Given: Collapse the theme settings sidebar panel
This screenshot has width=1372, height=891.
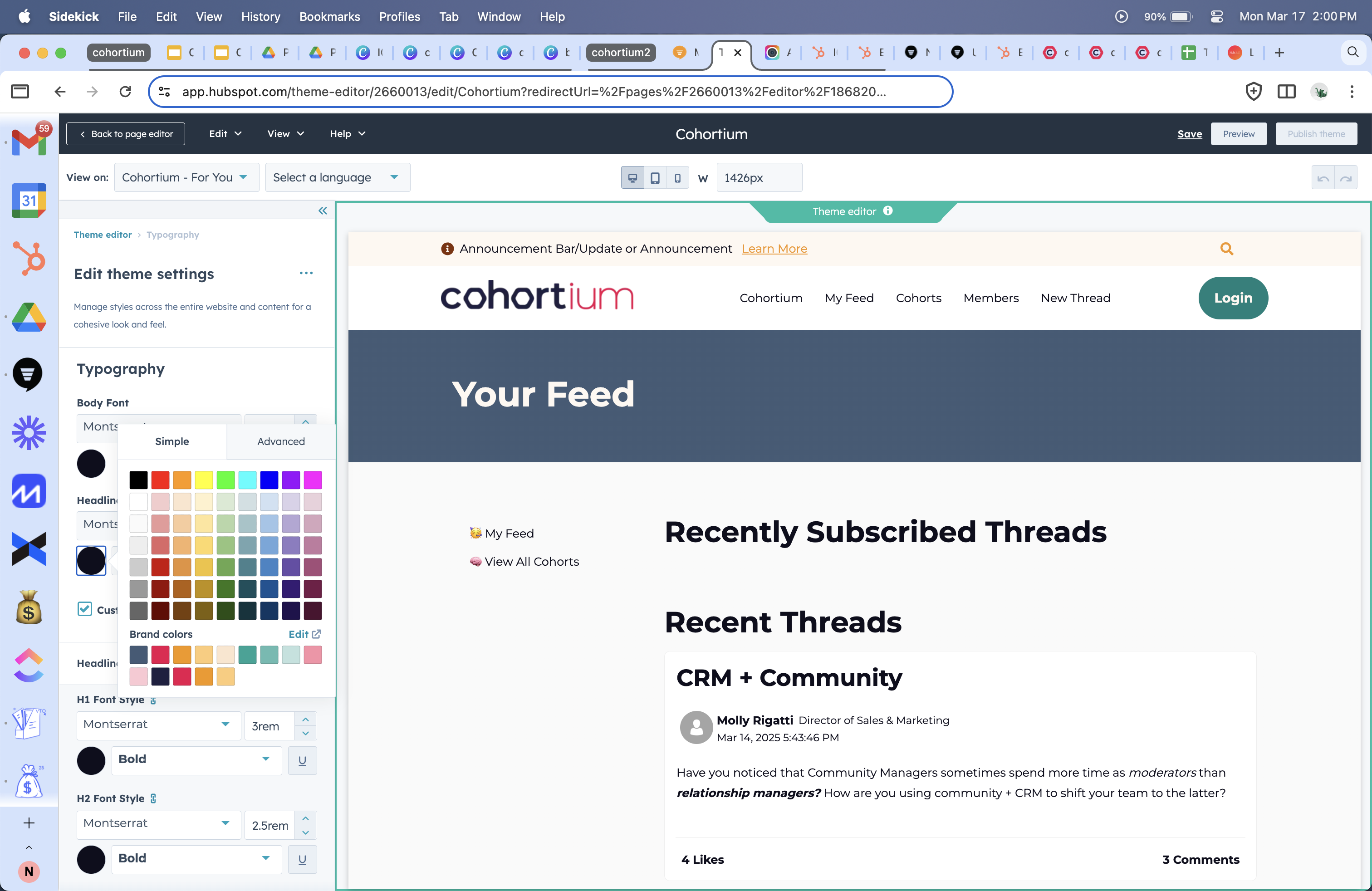Looking at the screenshot, I should coord(323,211).
